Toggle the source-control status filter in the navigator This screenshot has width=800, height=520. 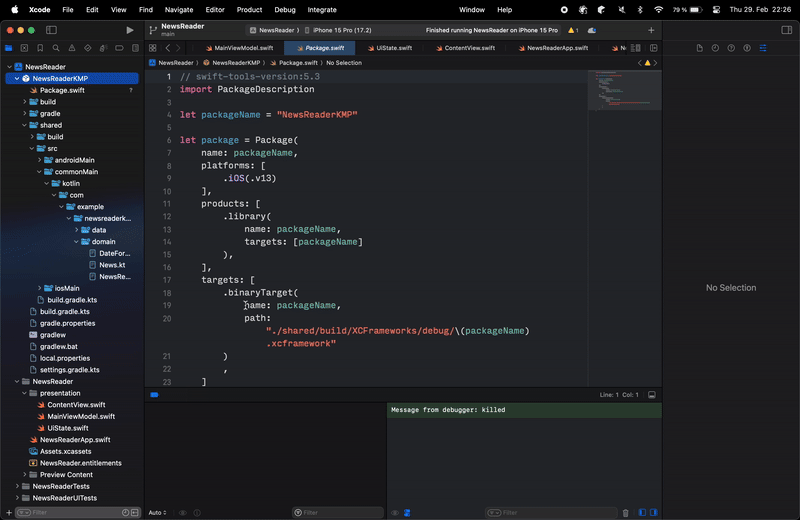(135, 512)
